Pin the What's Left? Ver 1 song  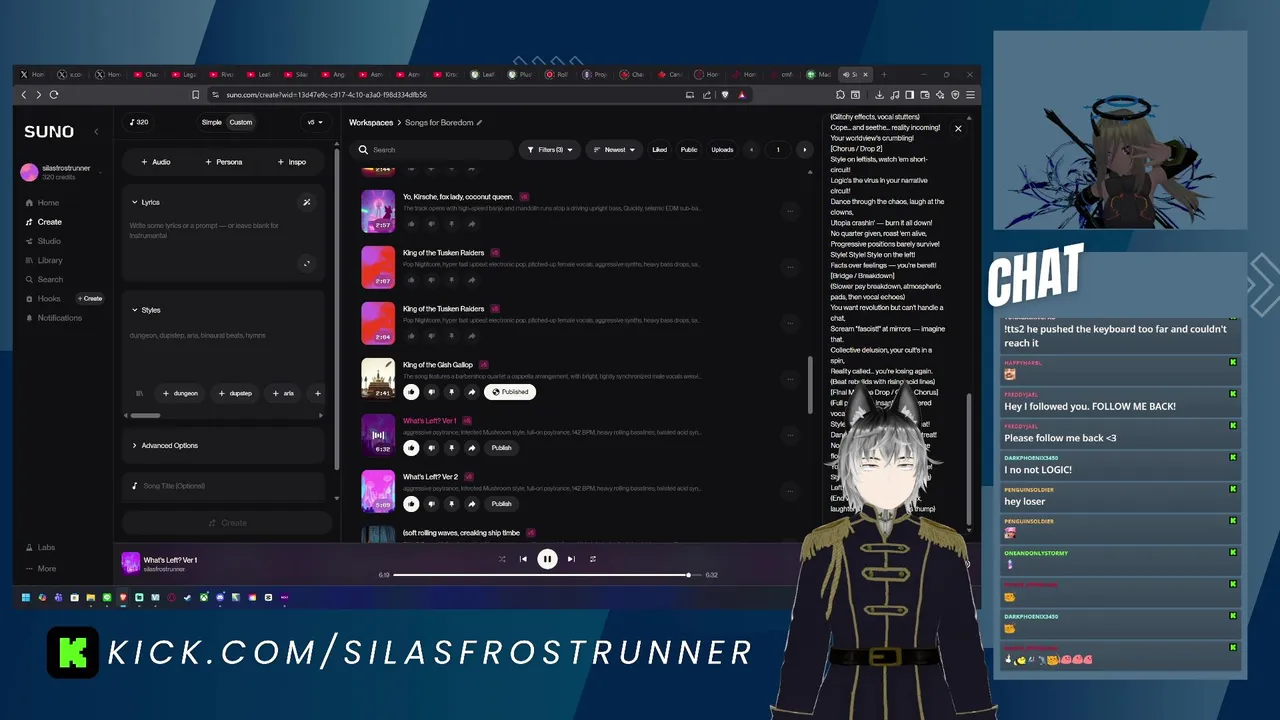451,448
